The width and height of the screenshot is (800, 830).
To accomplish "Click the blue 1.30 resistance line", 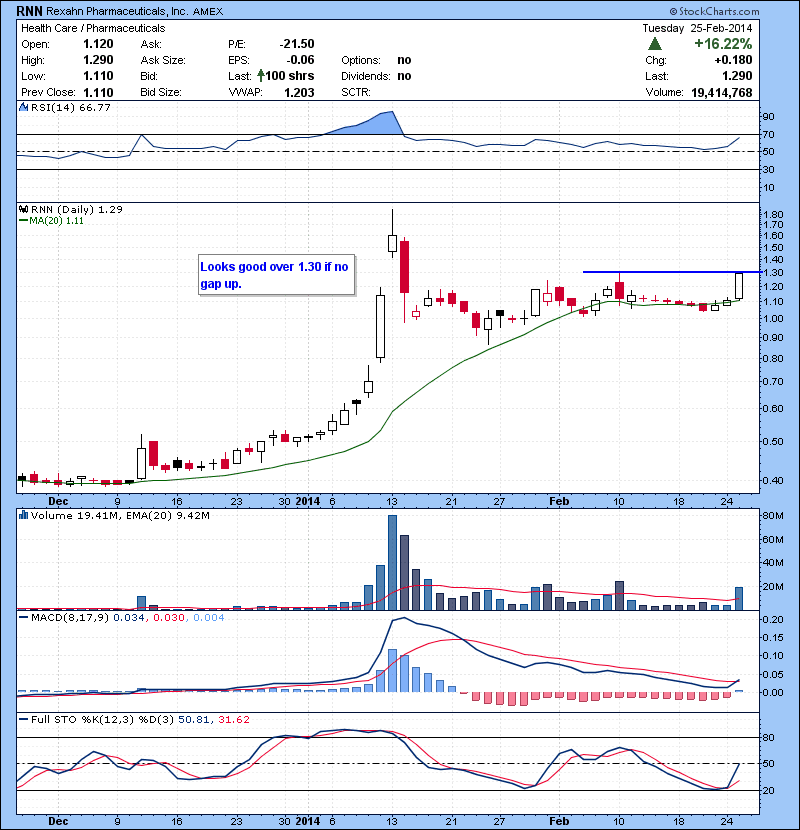I will (x=672, y=272).
